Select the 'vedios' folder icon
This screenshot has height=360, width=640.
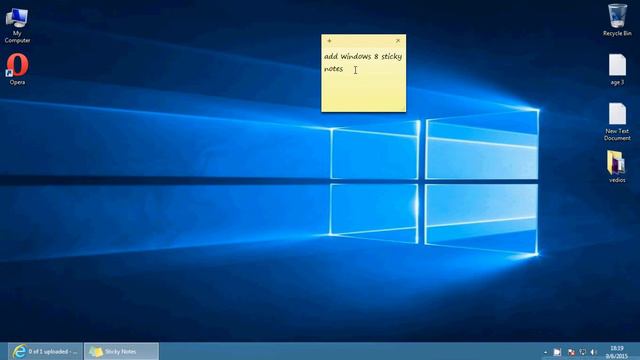(x=617, y=167)
